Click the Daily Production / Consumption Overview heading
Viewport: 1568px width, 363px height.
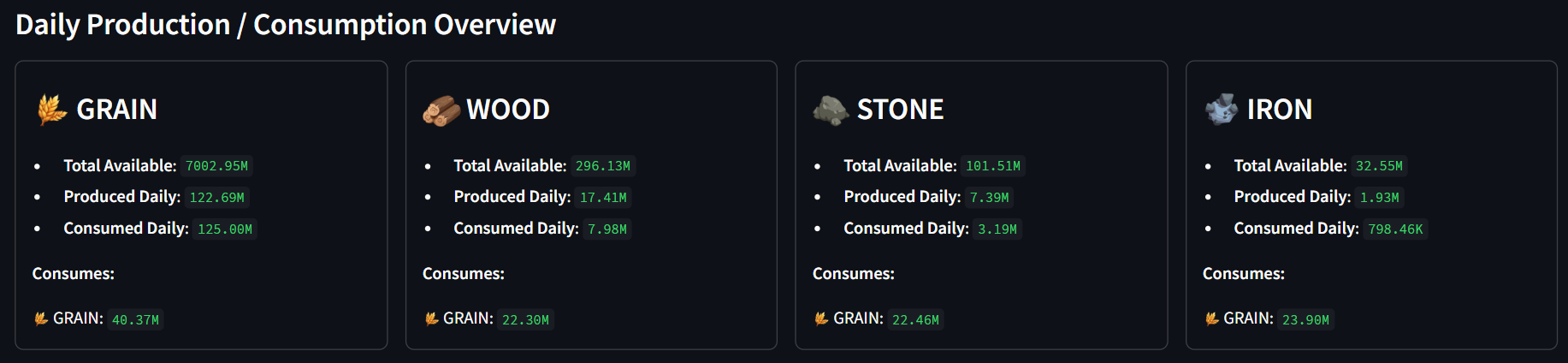pyautogui.click(x=286, y=25)
